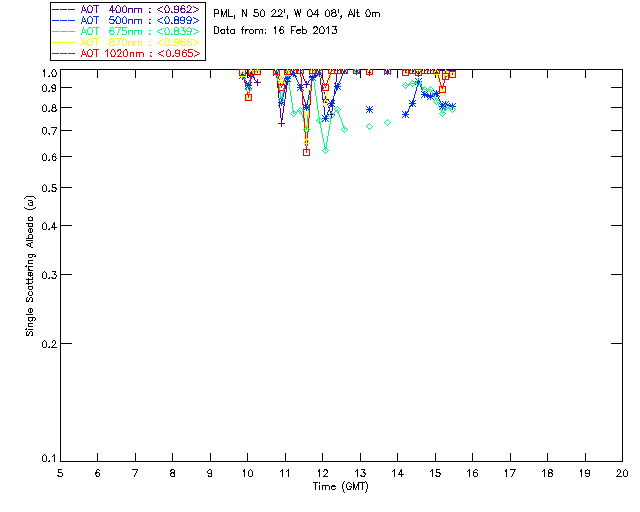640x512 pixels.
Task: Click the x-axis tick label '9'
Action: 210,473
